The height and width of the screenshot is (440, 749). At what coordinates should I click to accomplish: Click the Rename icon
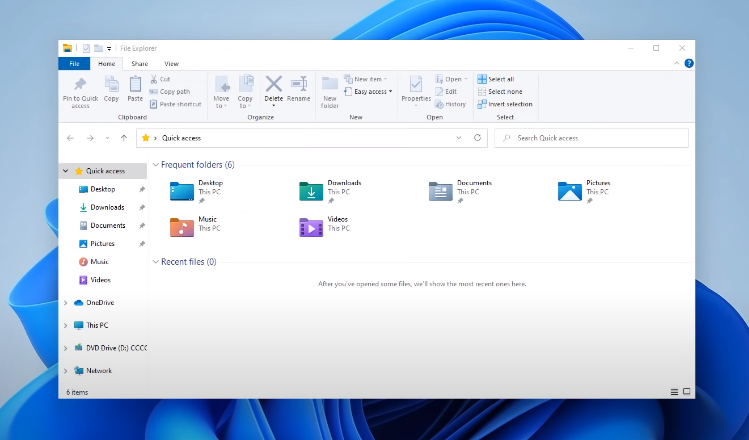(299, 84)
